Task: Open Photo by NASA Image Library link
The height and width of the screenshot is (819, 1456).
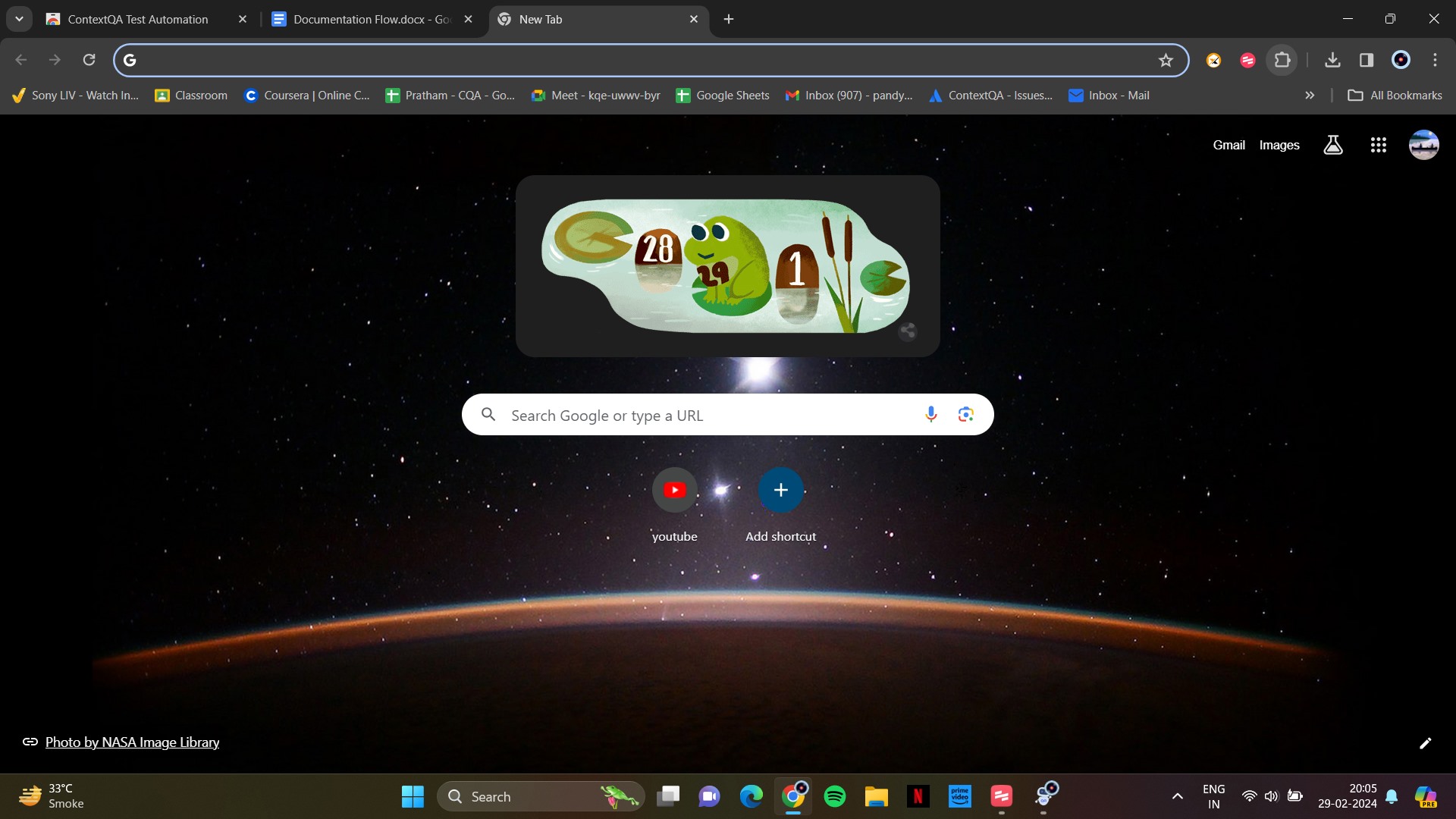Action: [x=132, y=742]
